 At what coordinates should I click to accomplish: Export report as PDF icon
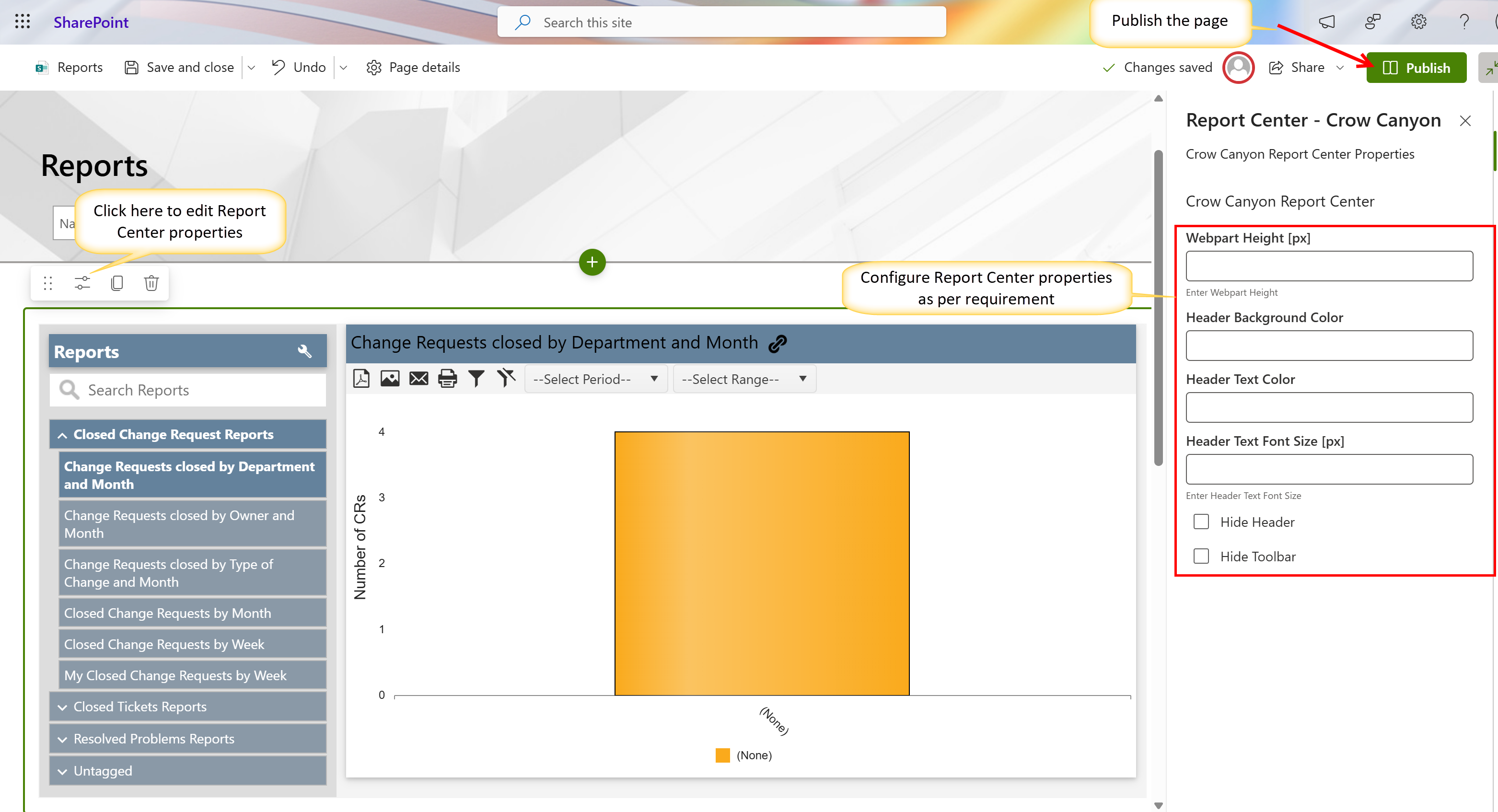coord(361,379)
